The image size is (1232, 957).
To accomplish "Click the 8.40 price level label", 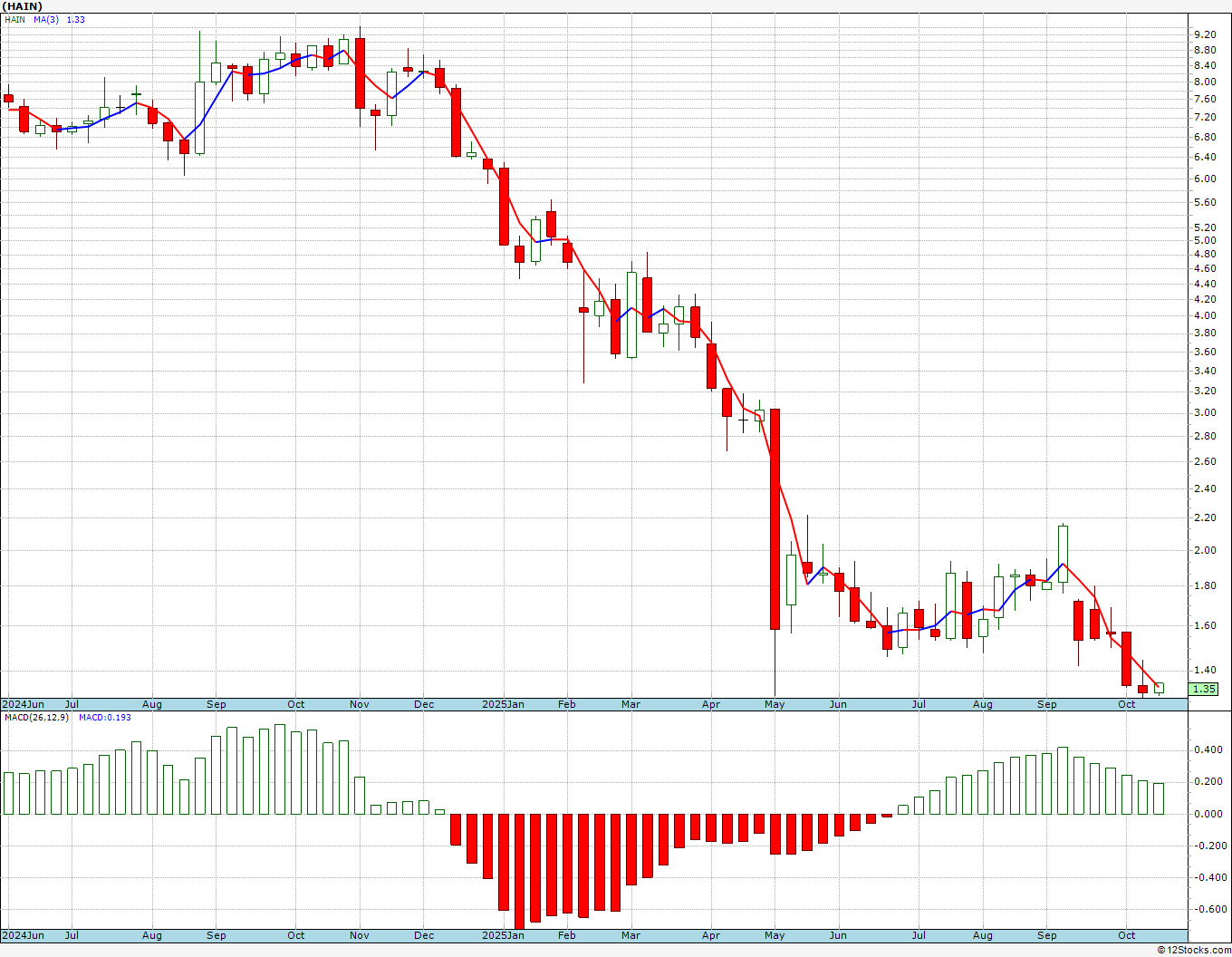I will 1205,65.
